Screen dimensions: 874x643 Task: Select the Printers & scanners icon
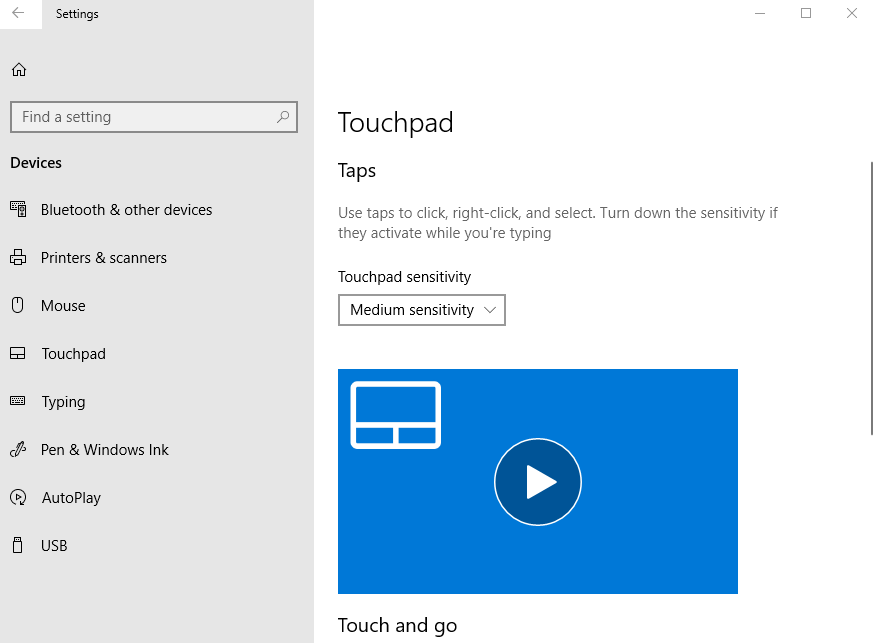[x=18, y=257]
